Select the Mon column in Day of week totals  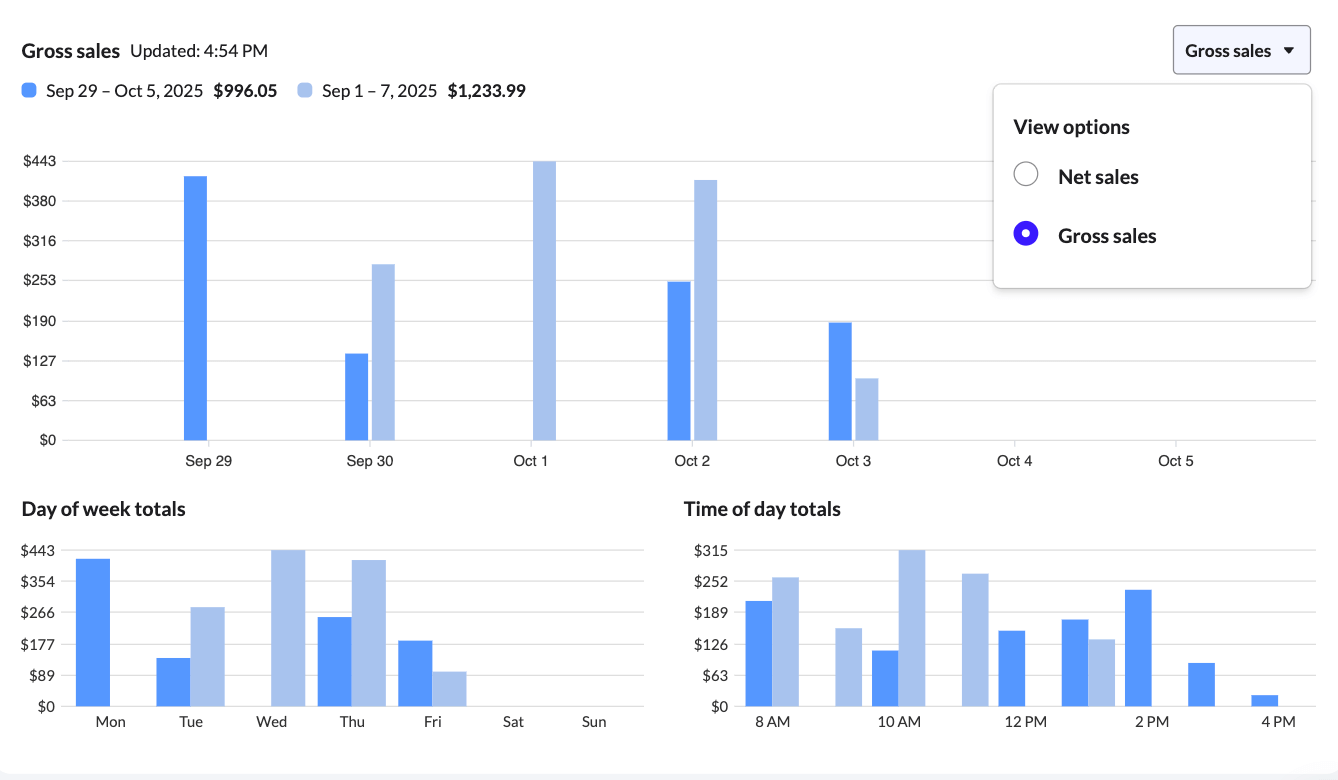point(95,630)
